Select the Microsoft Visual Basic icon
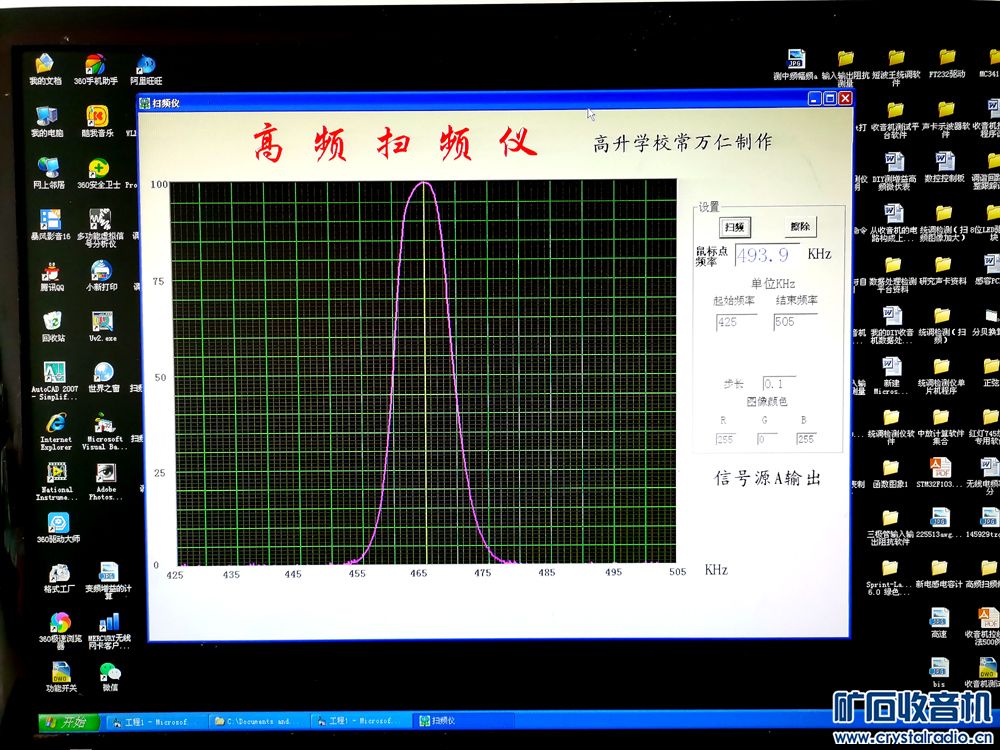Image resolution: width=1000 pixels, height=750 pixels. (x=105, y=432)
